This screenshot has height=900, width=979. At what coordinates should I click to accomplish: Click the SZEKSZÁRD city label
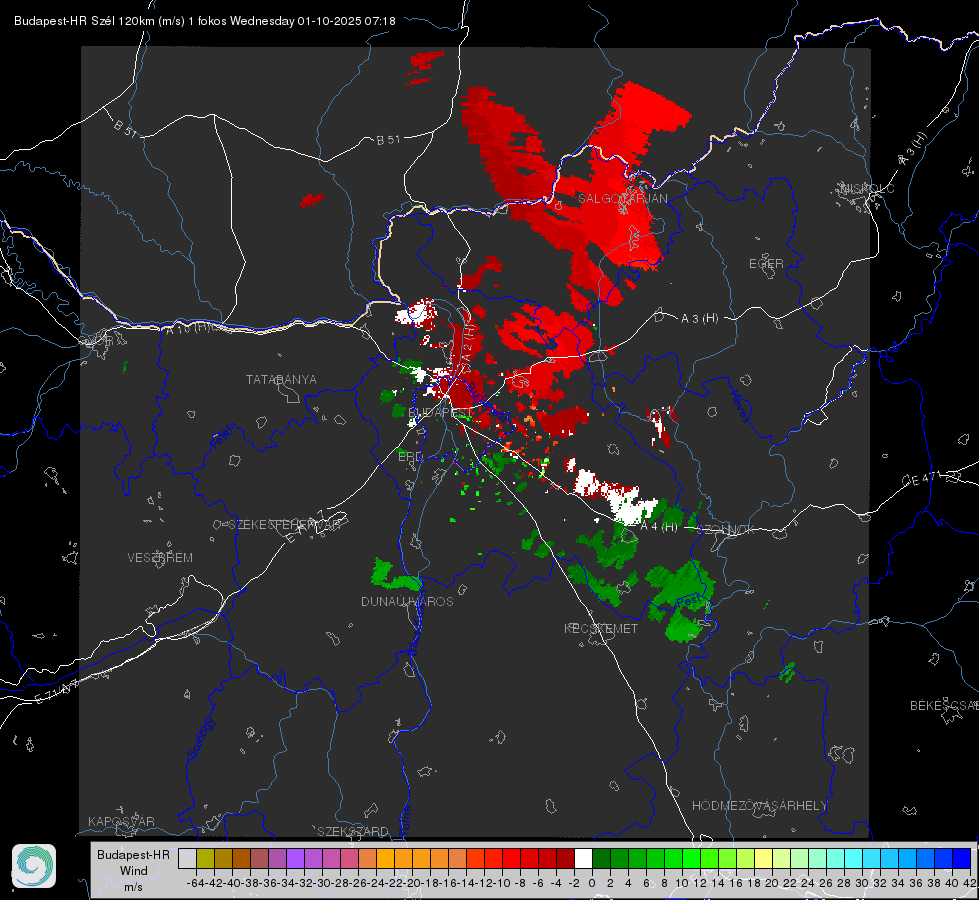(353, 831)
